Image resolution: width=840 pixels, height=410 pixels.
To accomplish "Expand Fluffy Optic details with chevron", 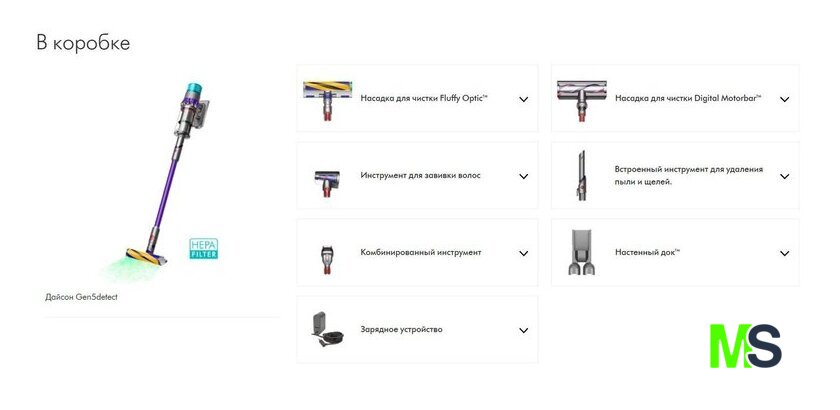I will point(523,99).
